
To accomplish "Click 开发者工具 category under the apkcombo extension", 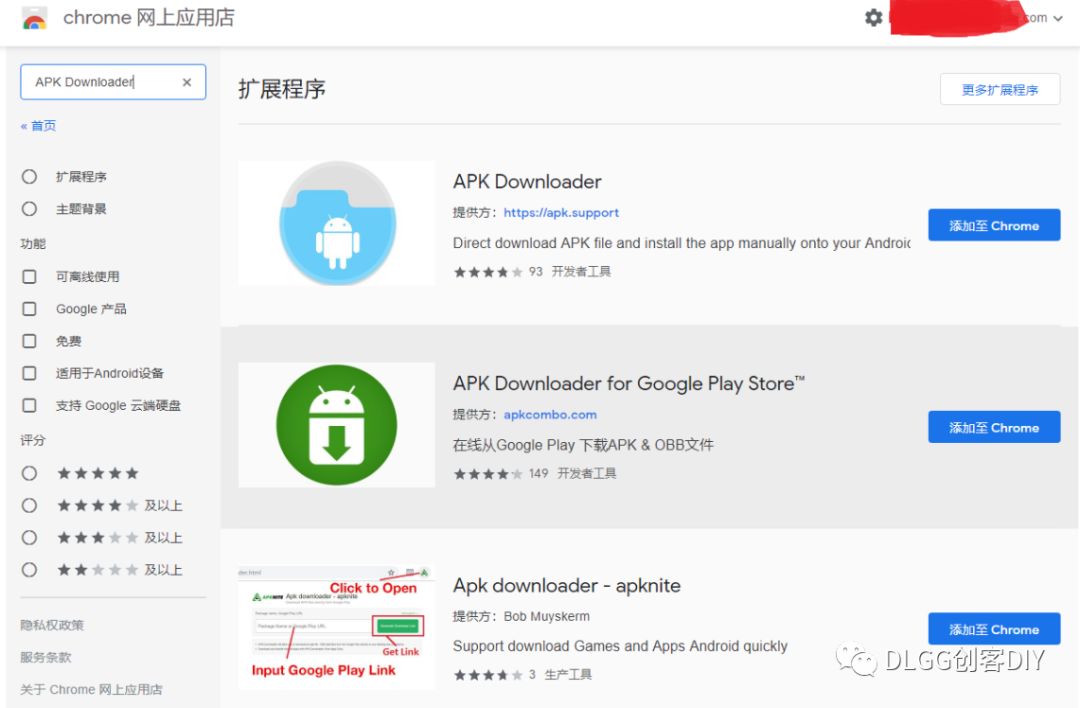I will coord(586,473).
